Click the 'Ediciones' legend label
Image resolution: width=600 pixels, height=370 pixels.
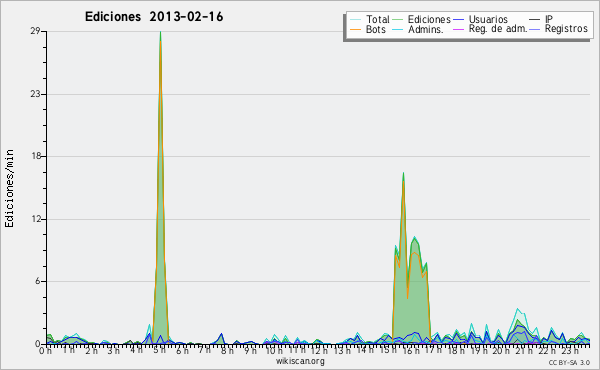[429, 19]
